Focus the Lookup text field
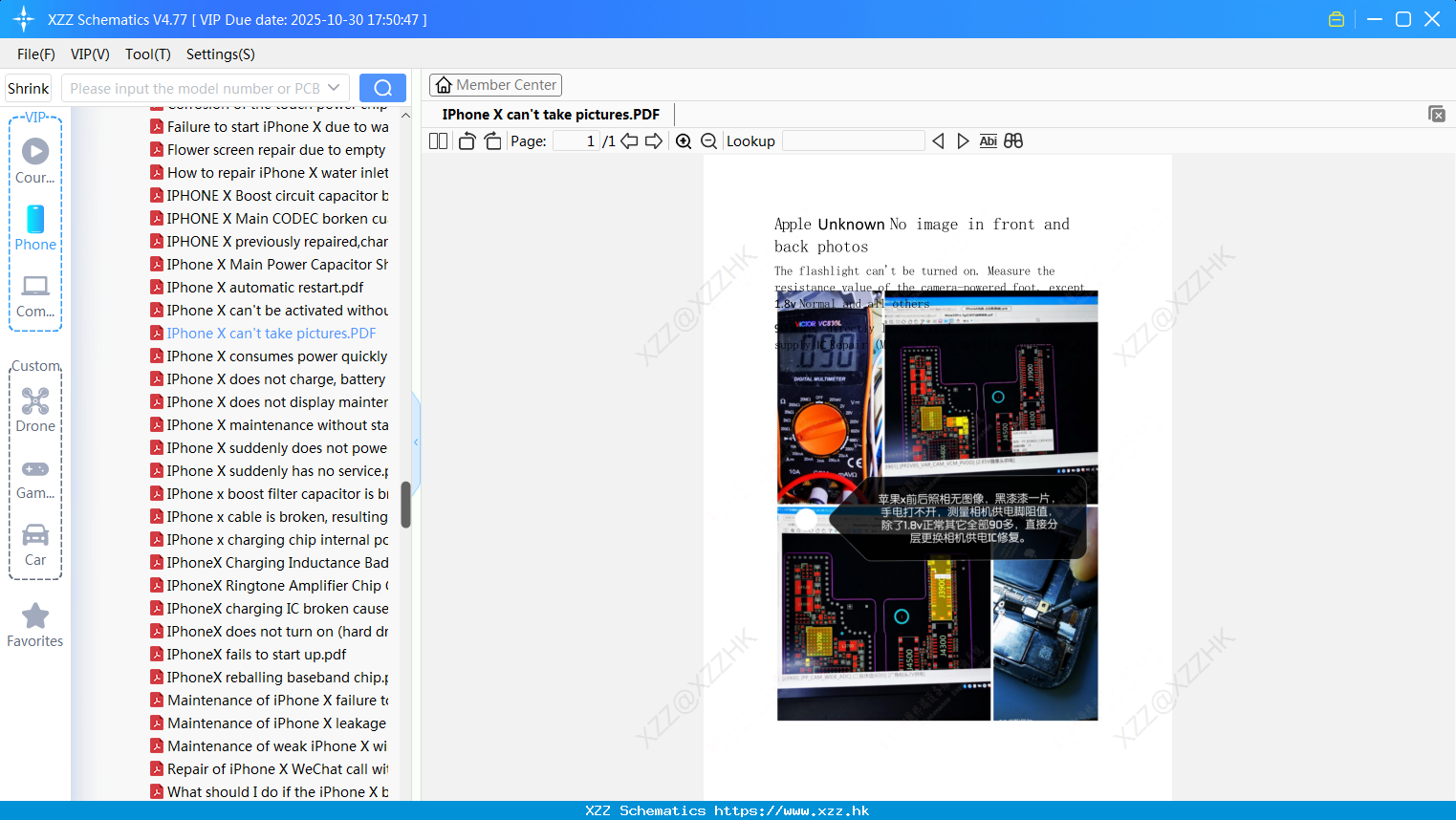This screenshot has height=820, width=1456. pyautogui.click(x=853, y=140)
